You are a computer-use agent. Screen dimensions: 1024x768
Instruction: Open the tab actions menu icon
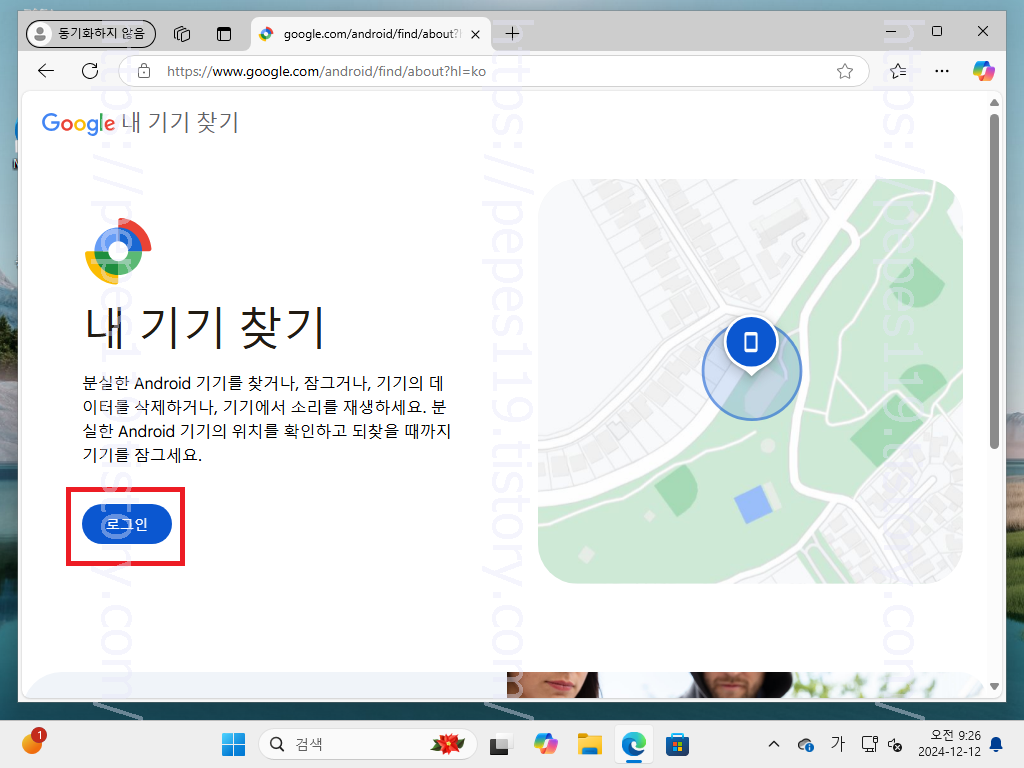click(x=223, y=34)
